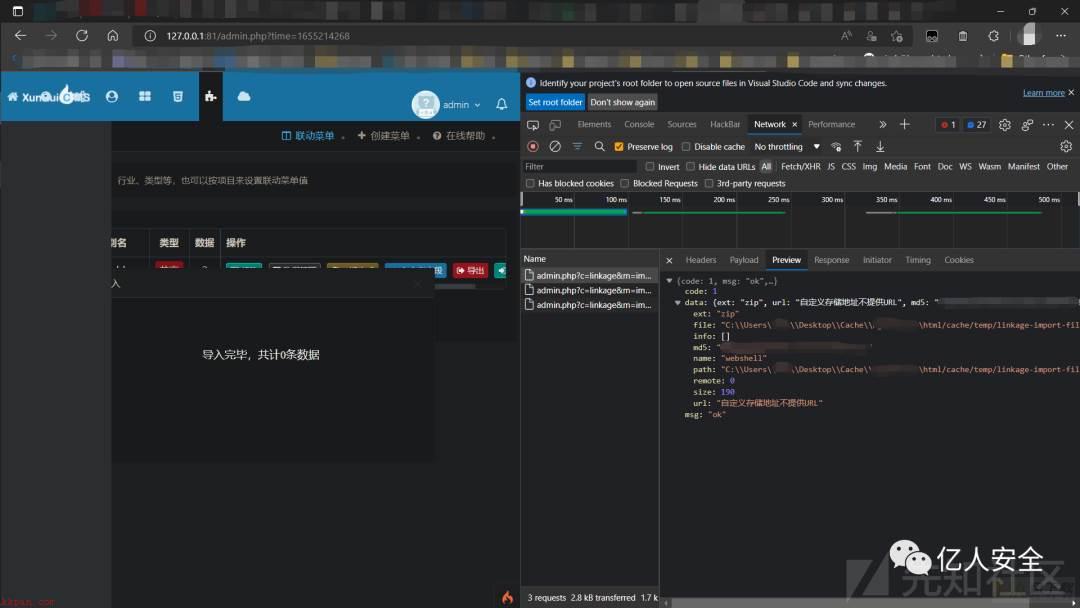Close the request details pane X
Image resolution: width=1080 pixels, height=608 pixels.
669,260
